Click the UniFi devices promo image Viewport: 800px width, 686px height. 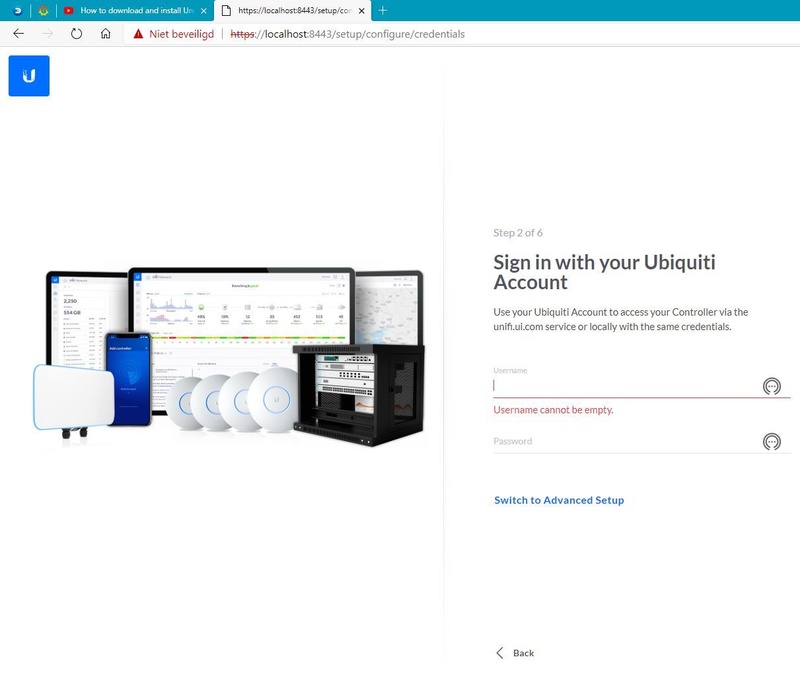coord(229,357)
